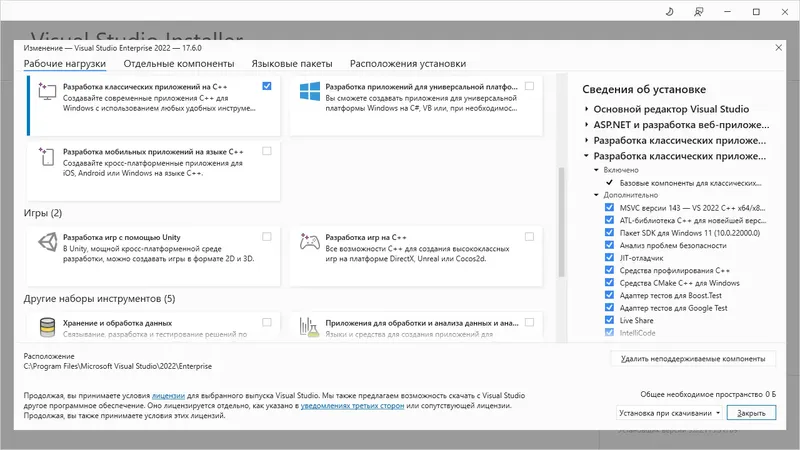The height and width of the screenshot is (450, 800).
Task: Click the feedback icon in title bar
Action: (x=699, y=12)
